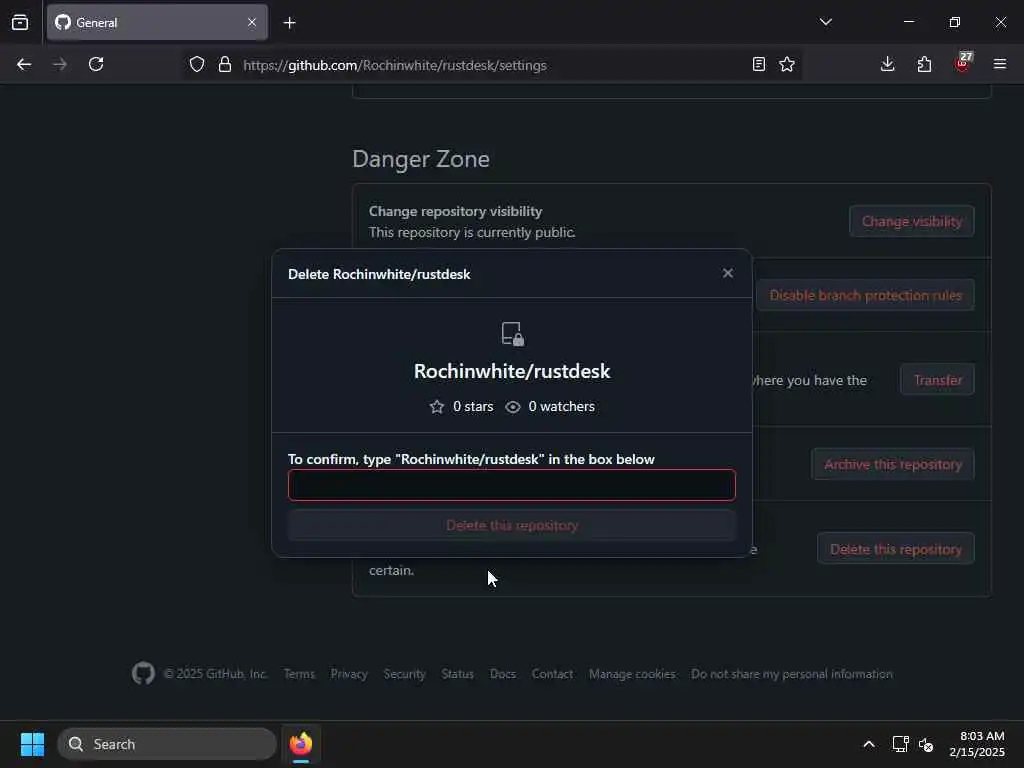The image size is (1024, 768).
Task: Reload the page with the refresh icon
Action: tap(96, 65)
